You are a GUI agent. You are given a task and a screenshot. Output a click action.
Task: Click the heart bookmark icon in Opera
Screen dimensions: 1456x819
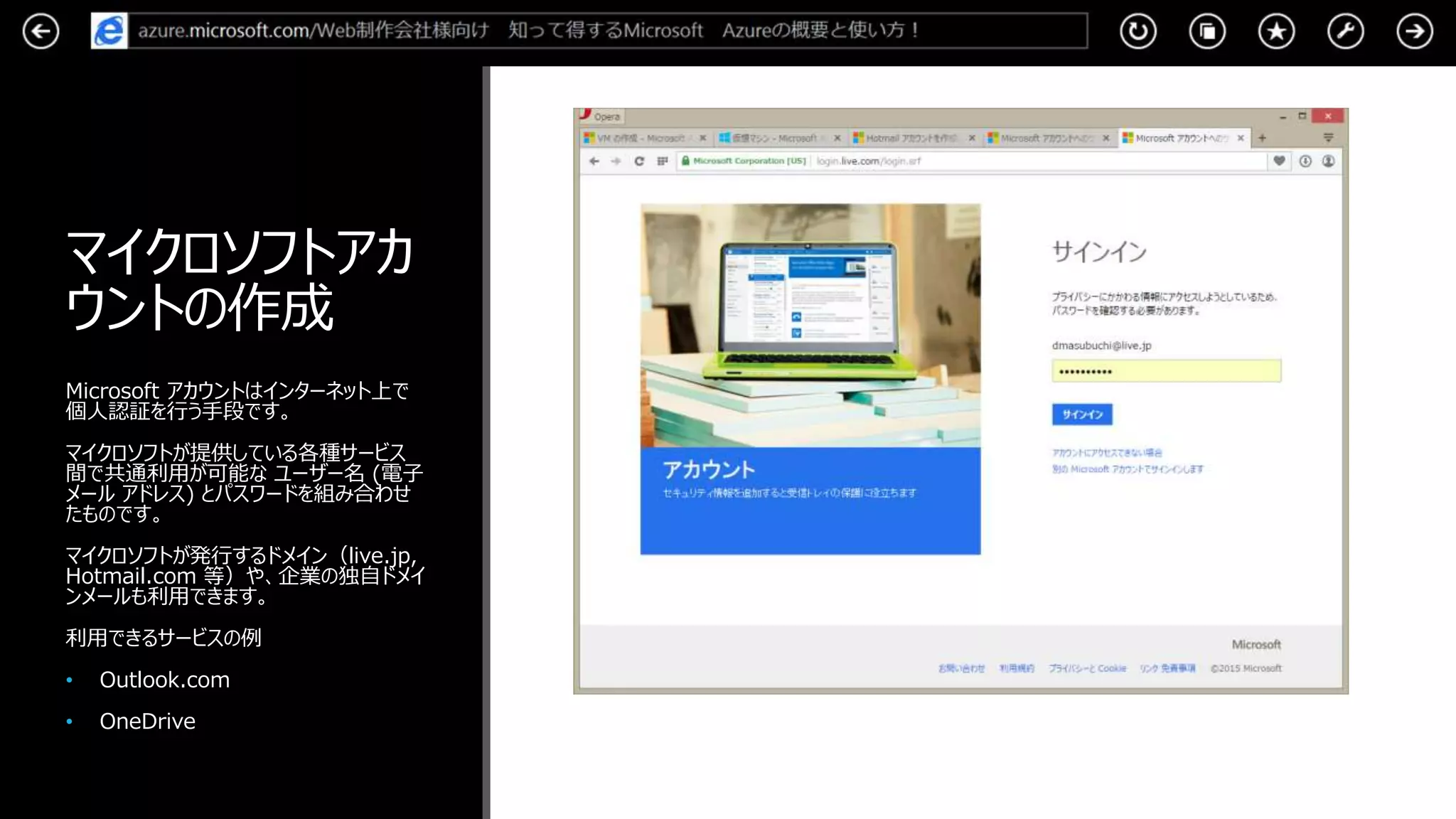point(1279,161)
